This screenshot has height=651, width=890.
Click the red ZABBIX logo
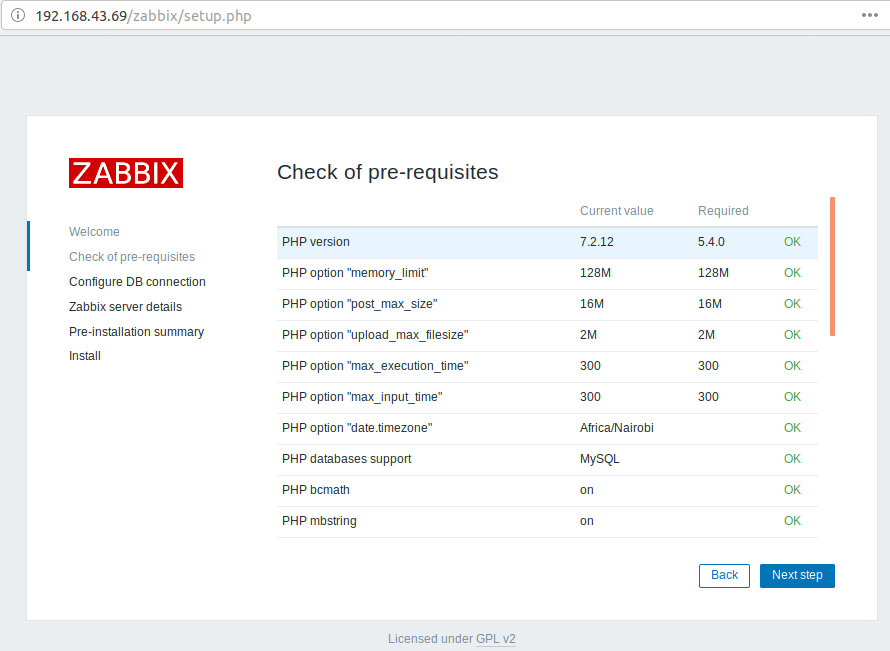point(126,173)
